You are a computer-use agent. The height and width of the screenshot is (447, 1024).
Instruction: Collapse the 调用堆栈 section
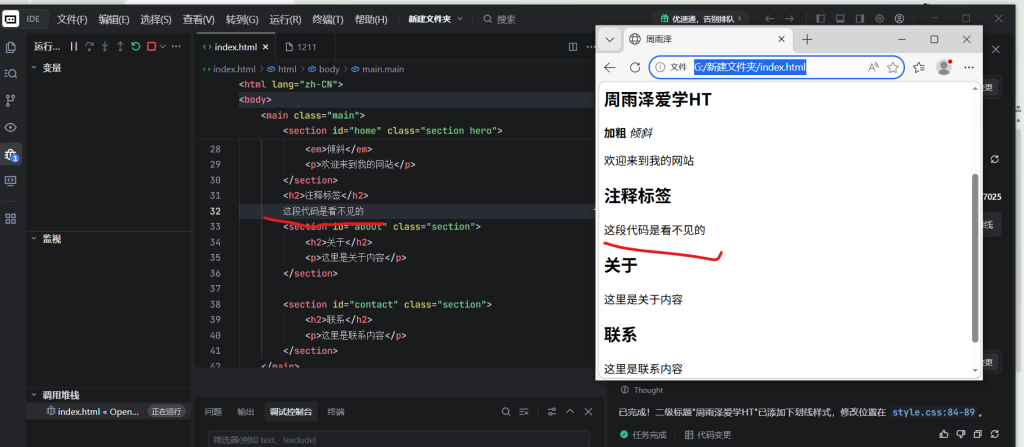tap(34, 395)
